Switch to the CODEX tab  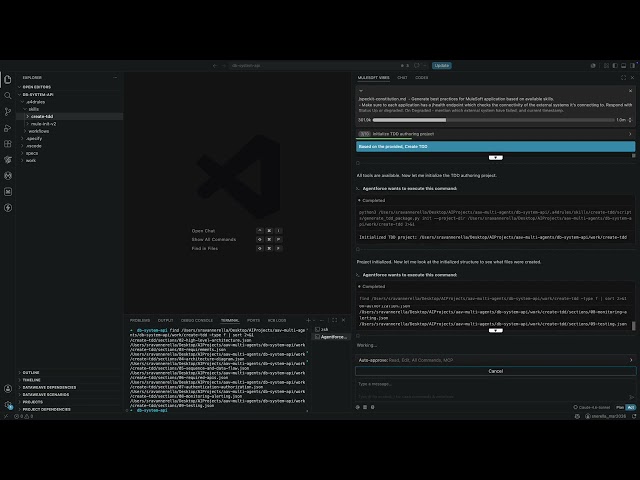[x=422, y=78]
